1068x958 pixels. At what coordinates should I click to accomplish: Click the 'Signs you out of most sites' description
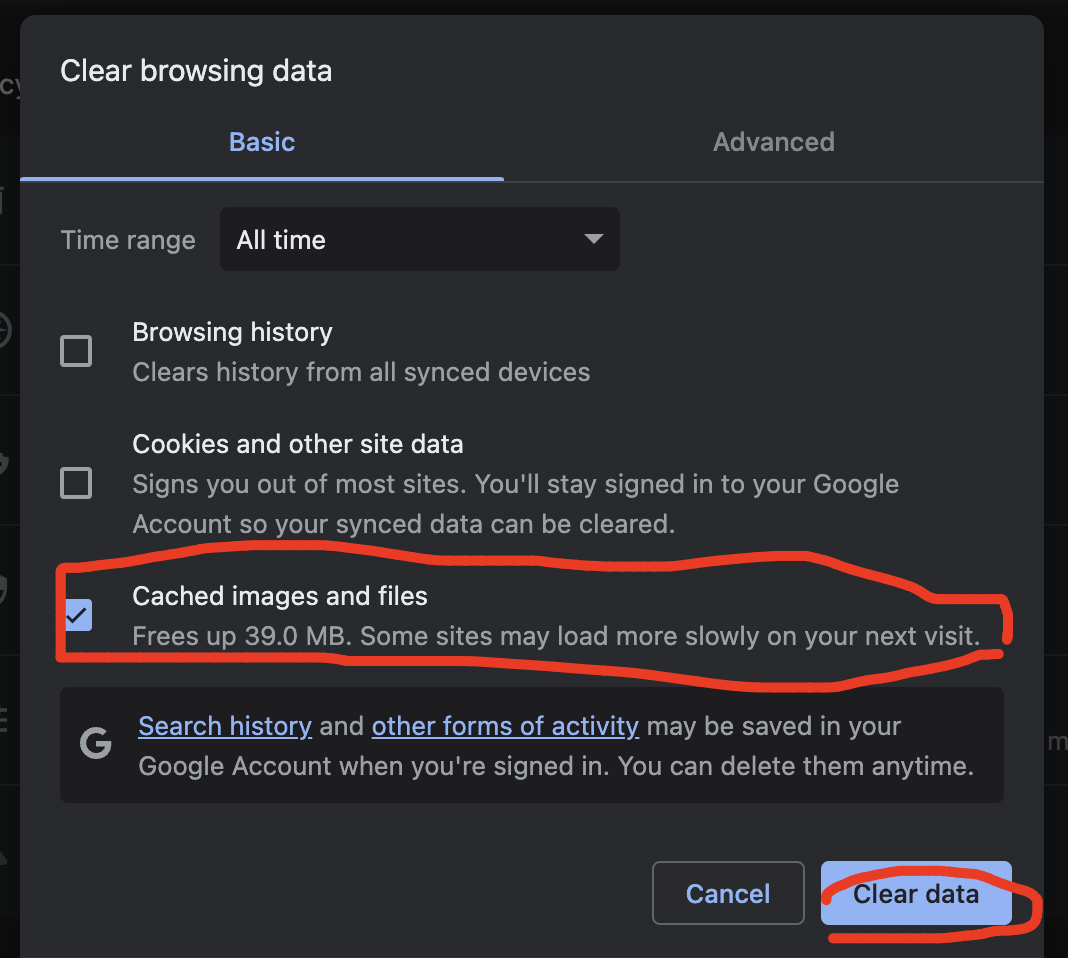pyautogui.click(x=516, y=504)
